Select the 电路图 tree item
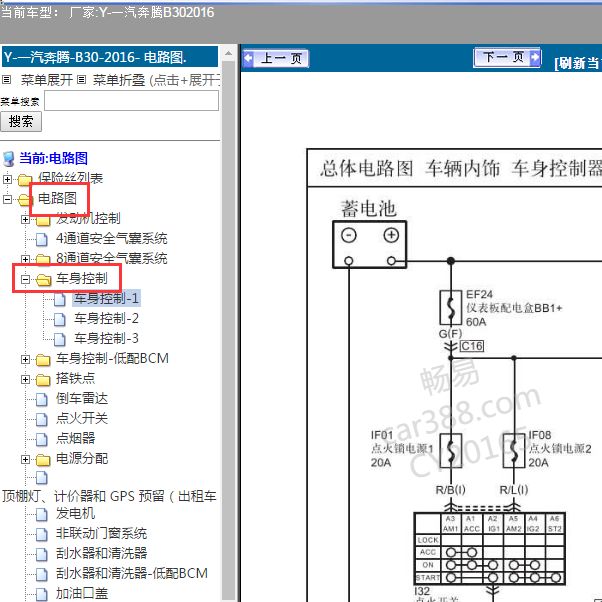This screenshot has width=602, height=602. click(x=57, y=198)
